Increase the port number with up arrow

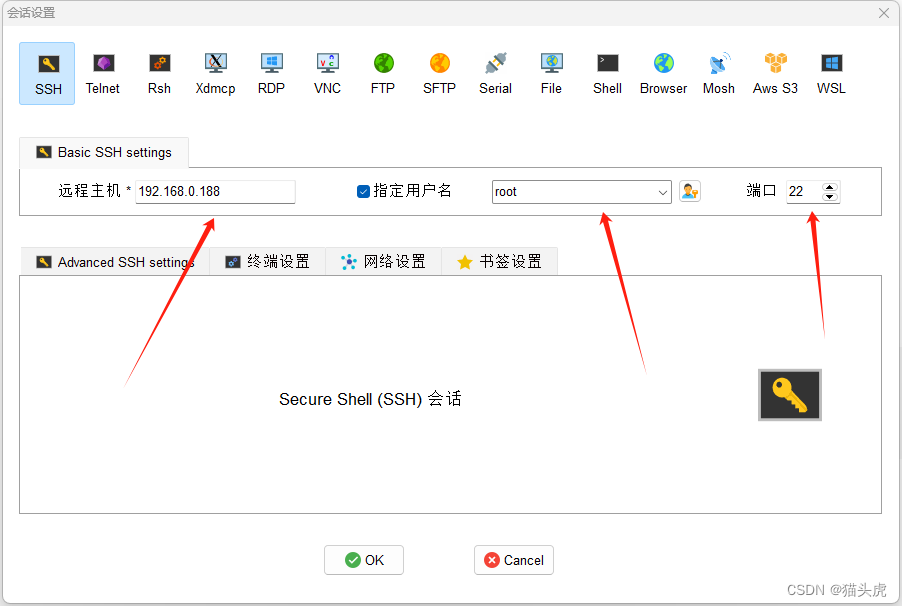(x=830, y=187)
